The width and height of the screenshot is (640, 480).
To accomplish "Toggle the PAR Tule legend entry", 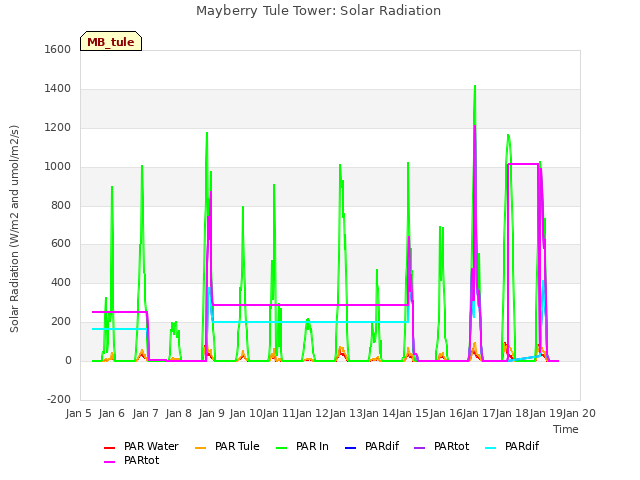I will pyautogui.click(x=227, y=447).
